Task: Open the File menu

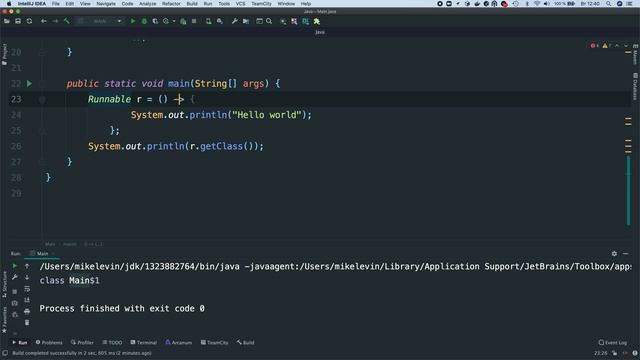Action: tap(56, 4)
